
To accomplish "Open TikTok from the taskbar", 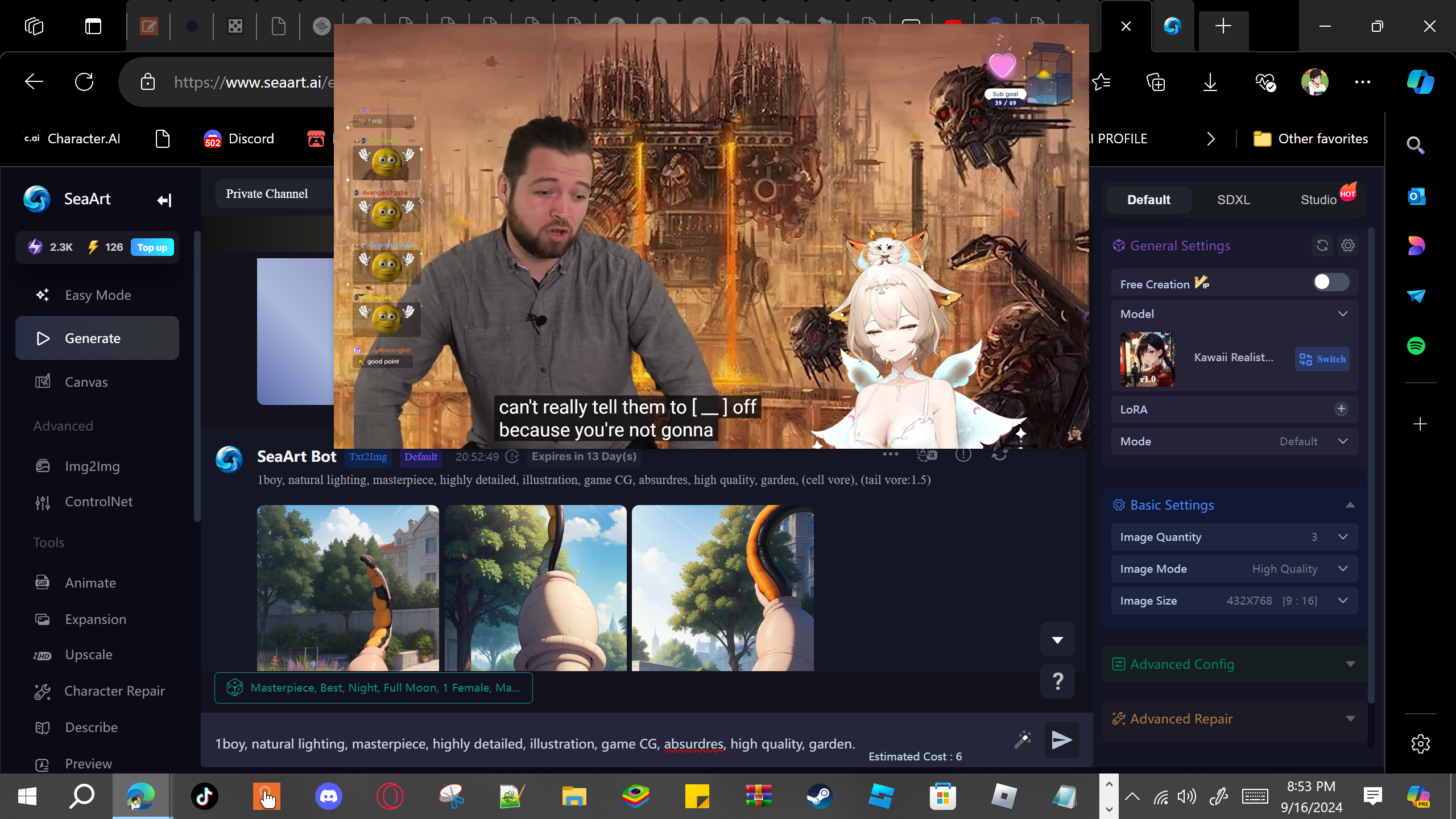I will coord(205,796).
